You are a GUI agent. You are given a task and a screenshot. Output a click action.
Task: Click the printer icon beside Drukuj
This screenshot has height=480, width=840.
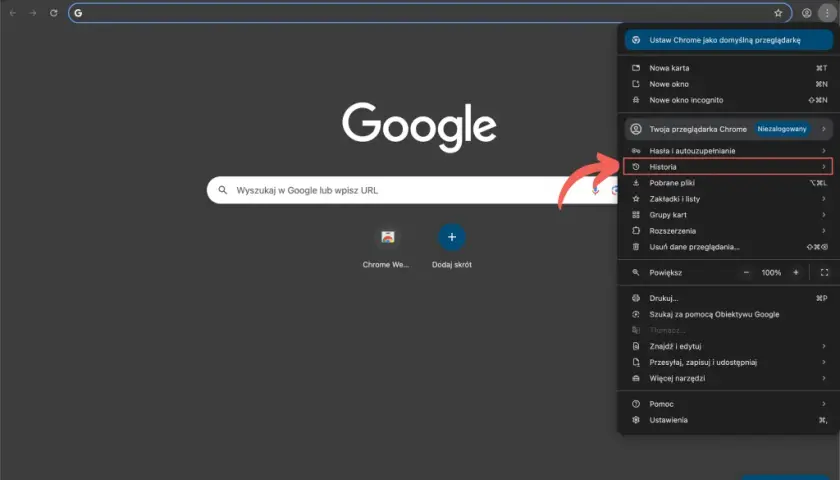[636, 298]
